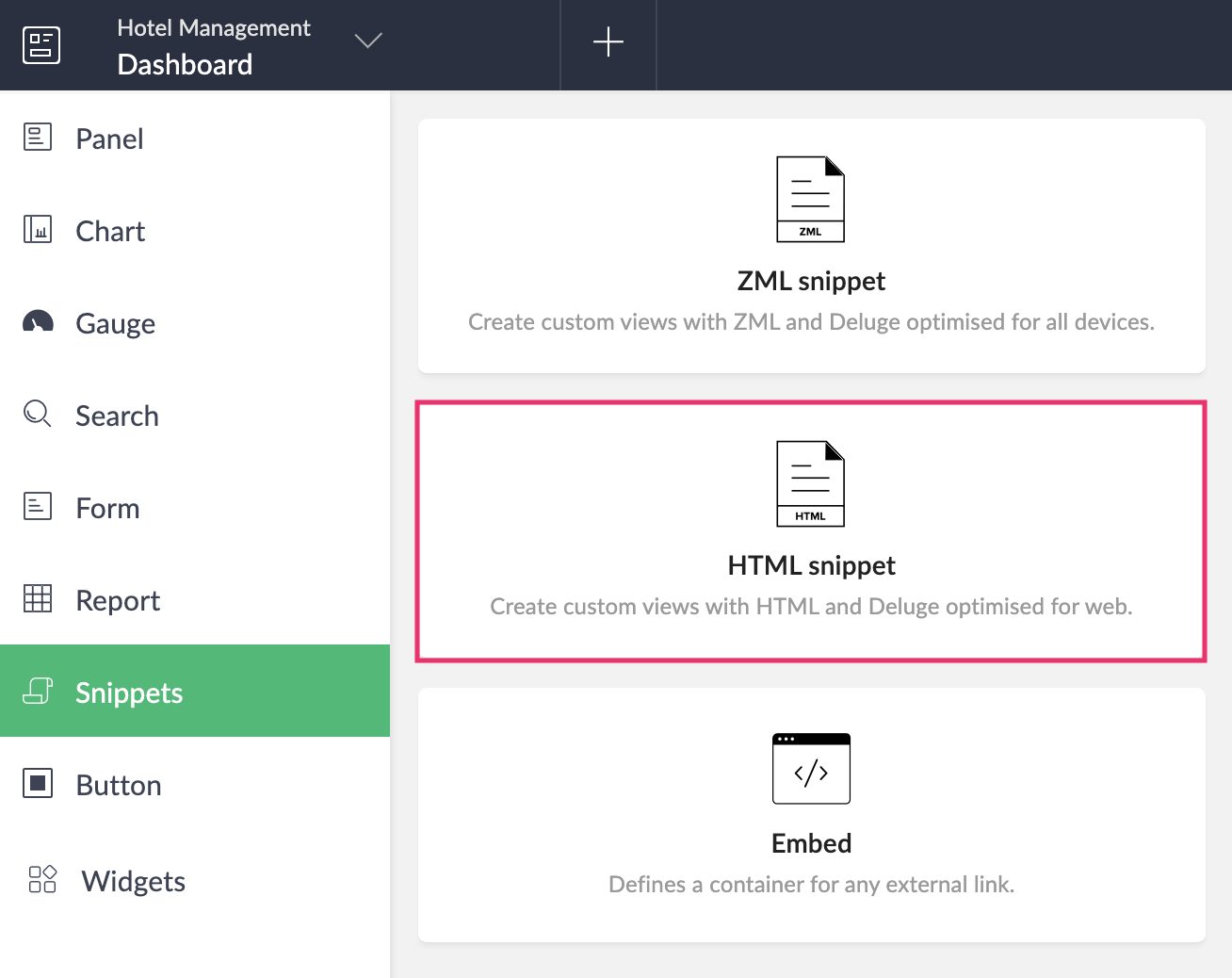Click the Report grid icon
The height and width of the screenshot is (978, 1232).
[x=38, y=598]
